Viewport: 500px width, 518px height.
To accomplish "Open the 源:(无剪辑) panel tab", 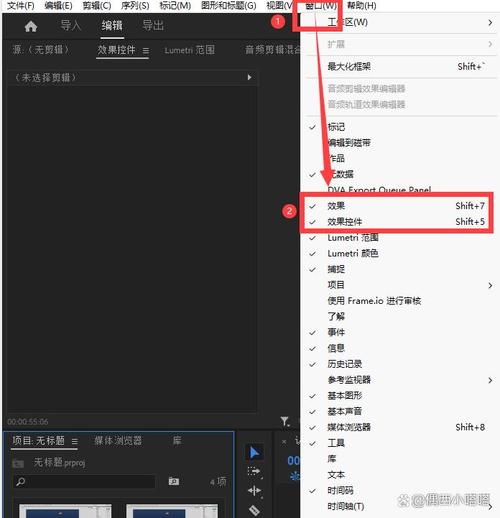I will [x=41, y=50].
